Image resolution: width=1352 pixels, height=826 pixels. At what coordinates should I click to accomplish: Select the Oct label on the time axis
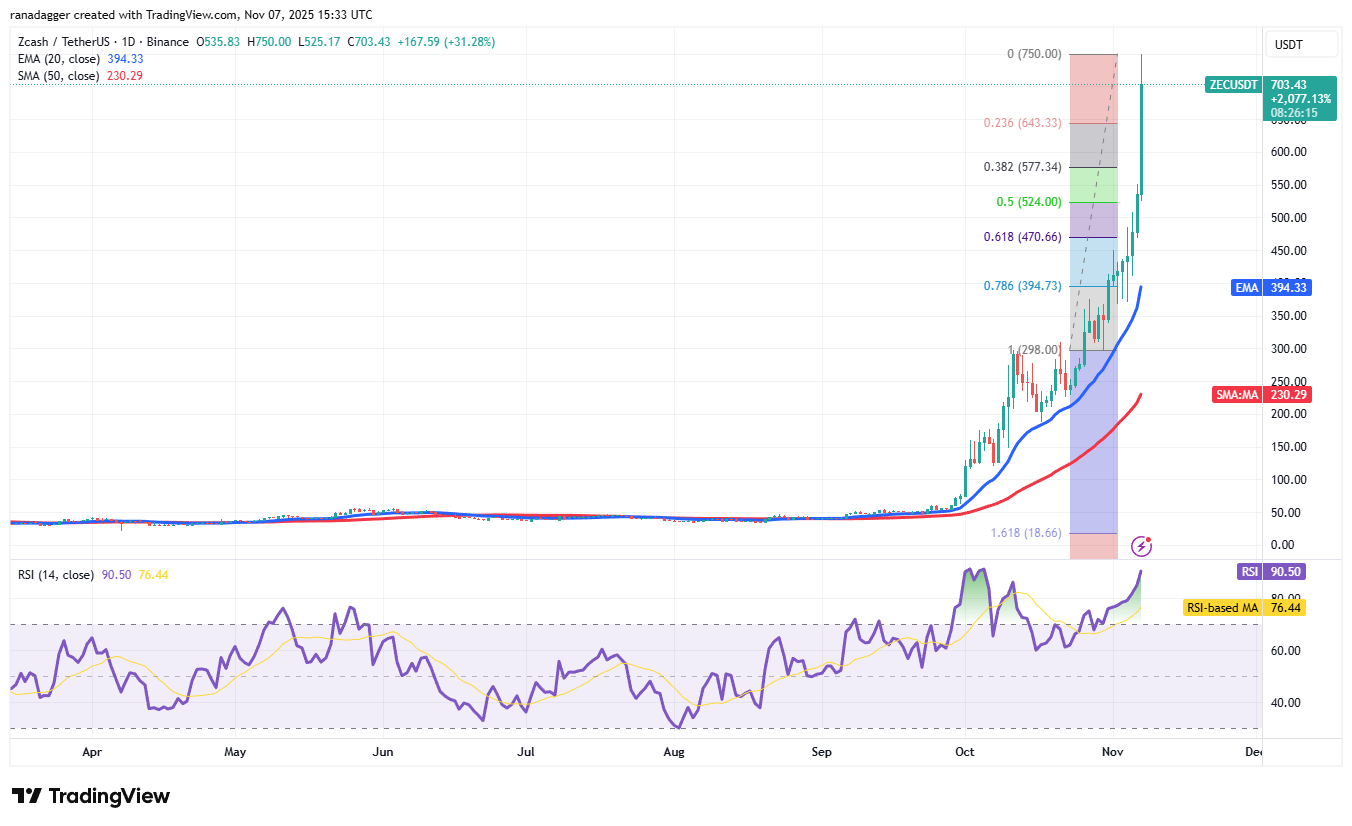tap(963, 751)
